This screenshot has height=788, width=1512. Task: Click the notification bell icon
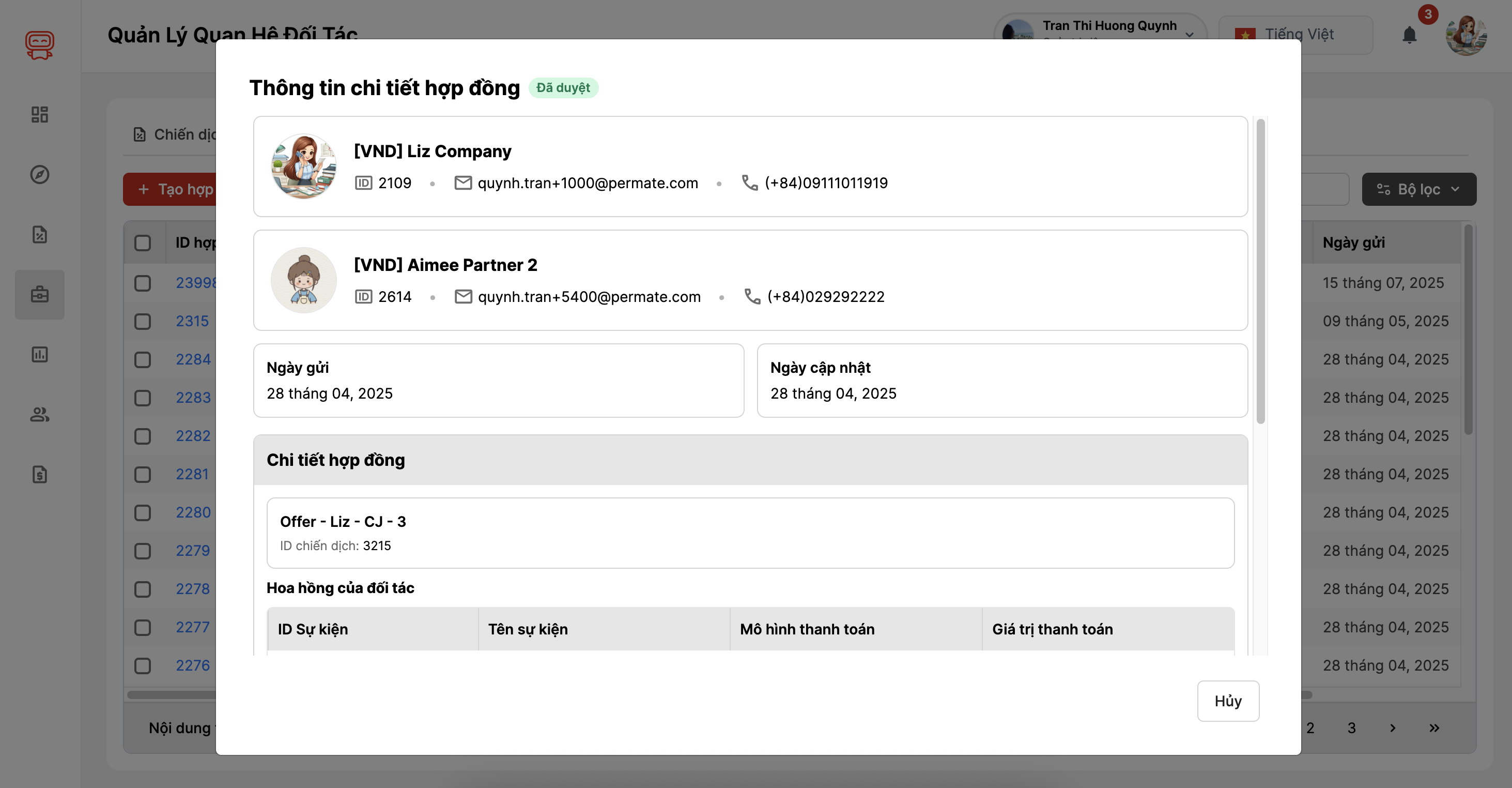[1409, 35]
